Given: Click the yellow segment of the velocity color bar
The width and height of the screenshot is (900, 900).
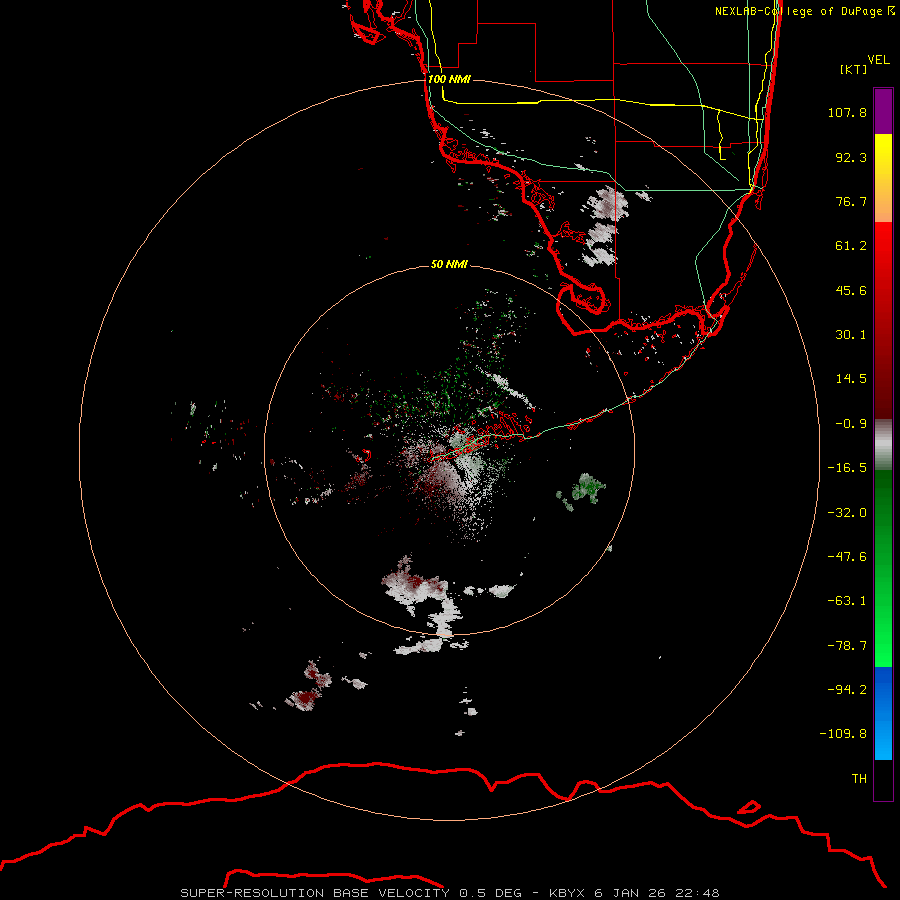Looking at the screenshot, I should pos(883,178).
